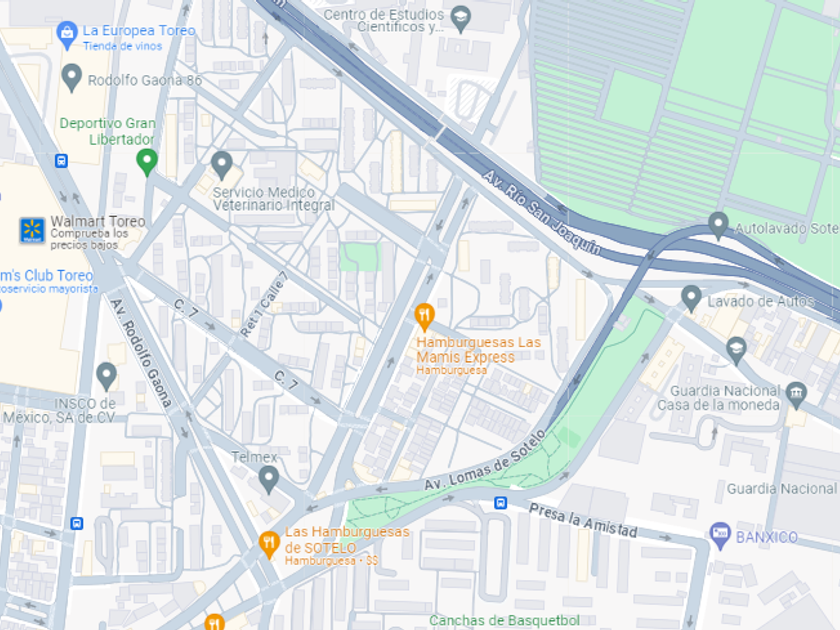Open the Las Hamburguesas de SOTELO restaurant marker
840x630 pixels.
(269, 545)
